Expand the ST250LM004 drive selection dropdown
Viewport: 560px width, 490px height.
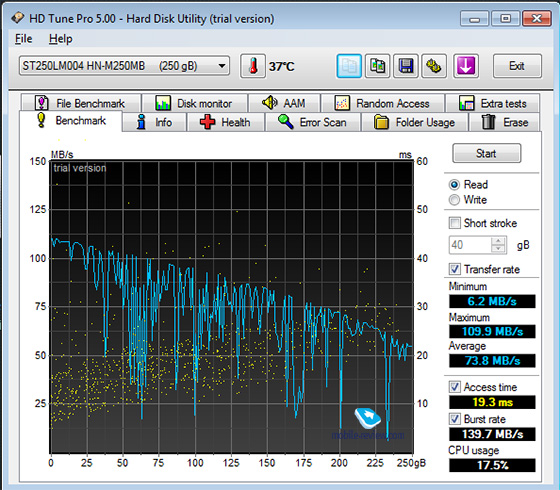124,66
